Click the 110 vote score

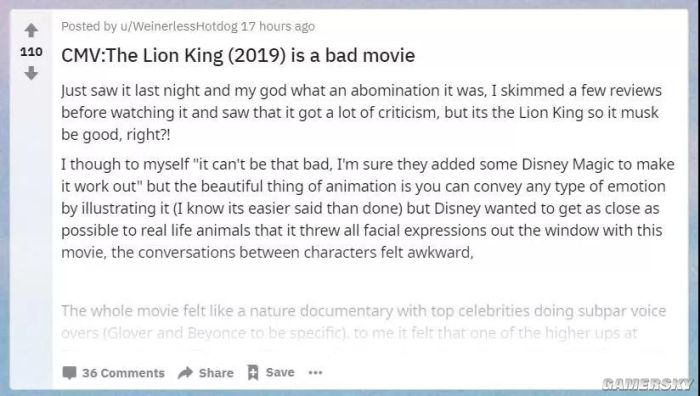(31, 52)
